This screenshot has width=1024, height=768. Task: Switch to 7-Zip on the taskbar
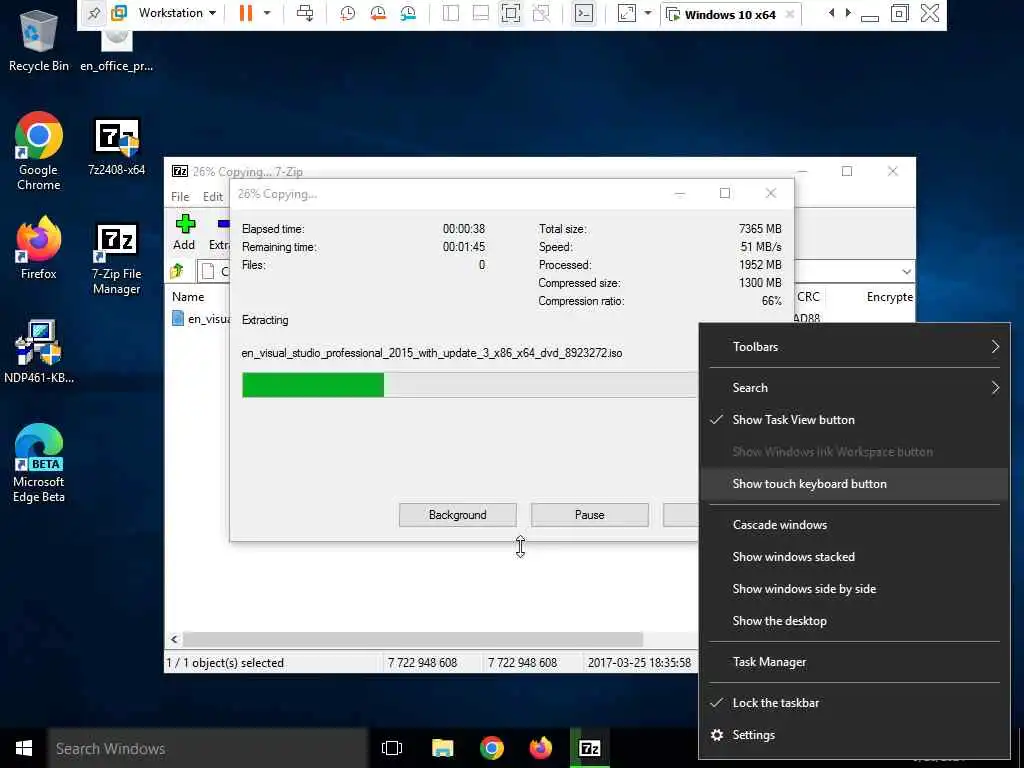(x=590, y=748)
